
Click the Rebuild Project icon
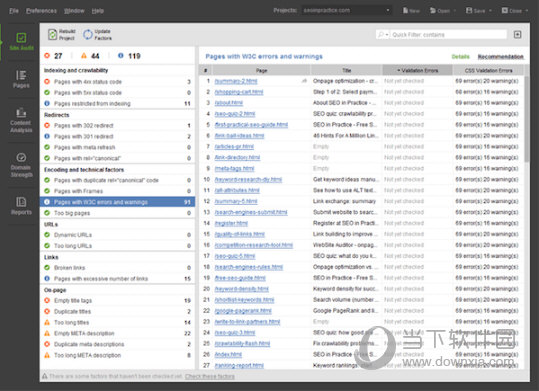point(52,34)
